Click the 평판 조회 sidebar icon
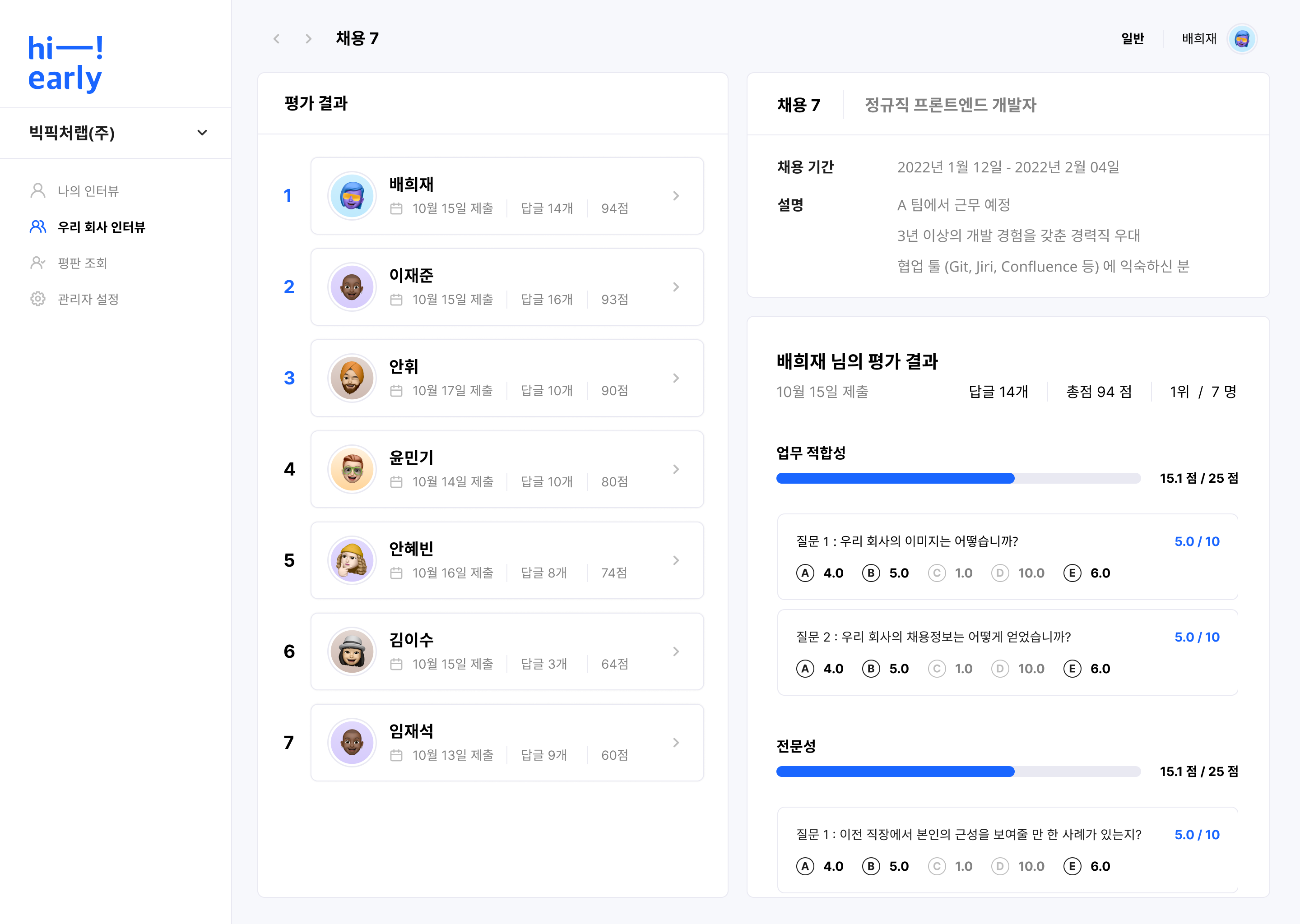The width and height of the screenshot is (1300, 924). [x=37, y=263]
